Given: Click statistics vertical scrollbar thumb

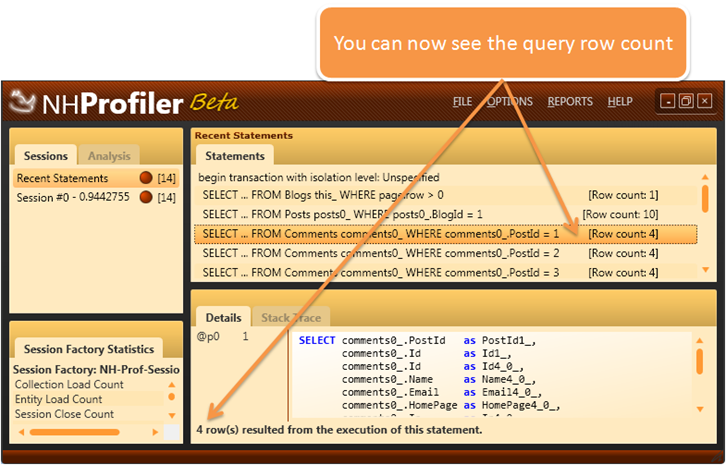Looking at the screenshot, I should click(x=172, y=397).
